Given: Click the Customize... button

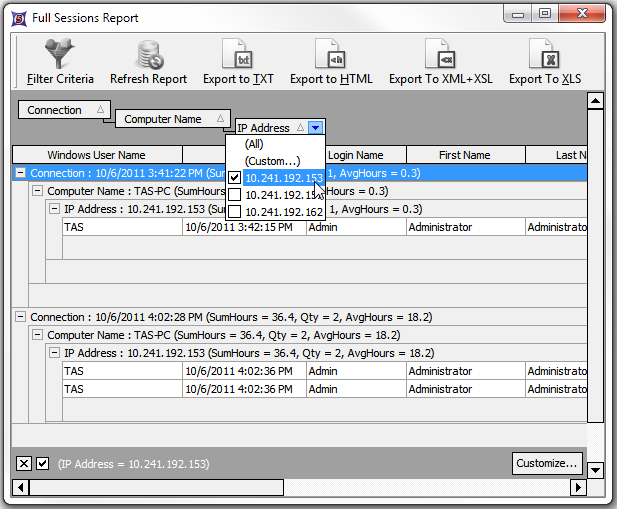Looking at the screenshot, I should click(x=547, y=463).
